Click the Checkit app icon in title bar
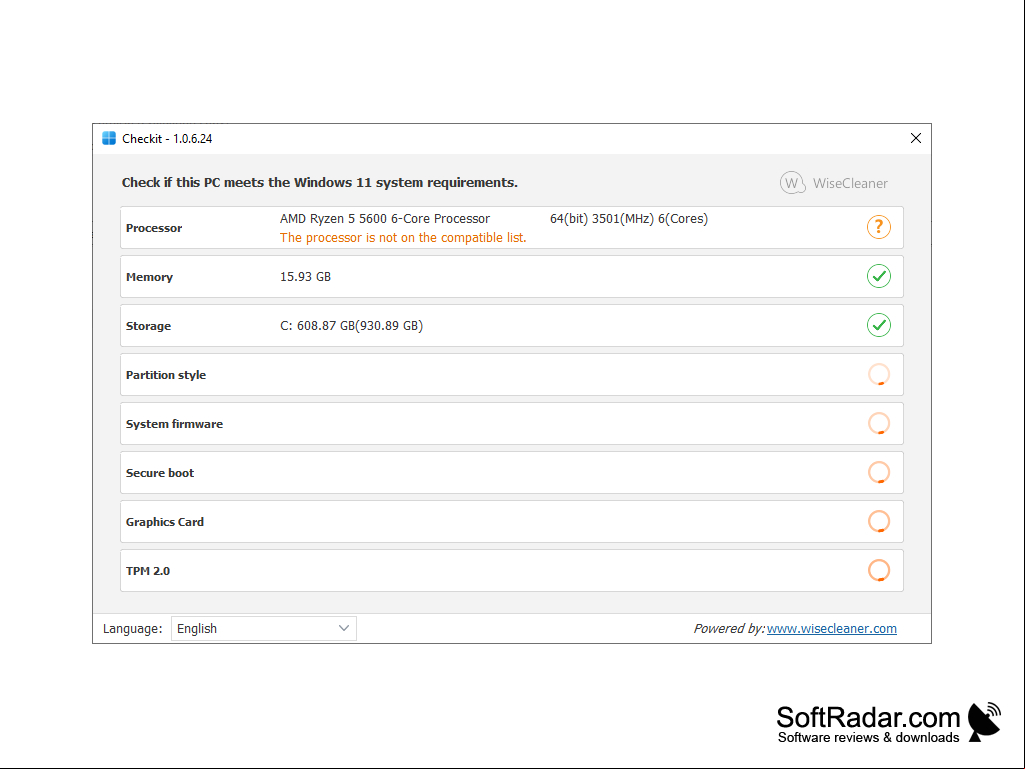The width and height of the screenshot is (1025, 769). pos(109,139)
